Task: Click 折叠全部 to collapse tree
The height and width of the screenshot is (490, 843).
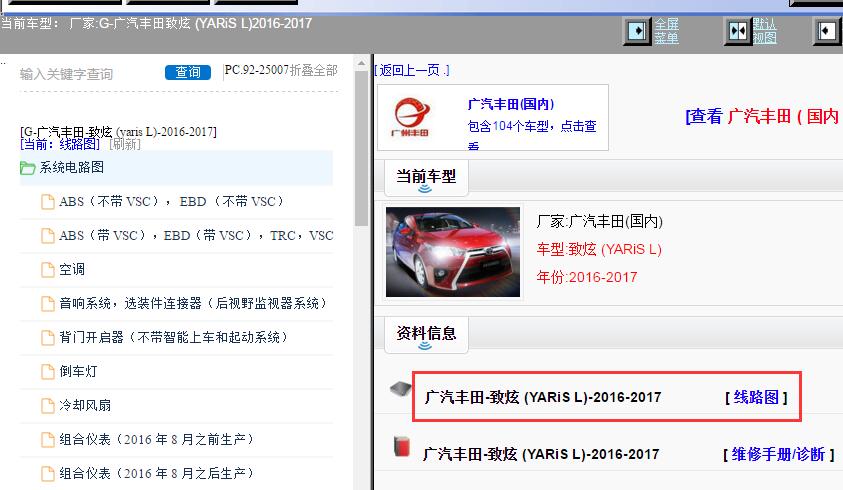Action: point(313,70)
